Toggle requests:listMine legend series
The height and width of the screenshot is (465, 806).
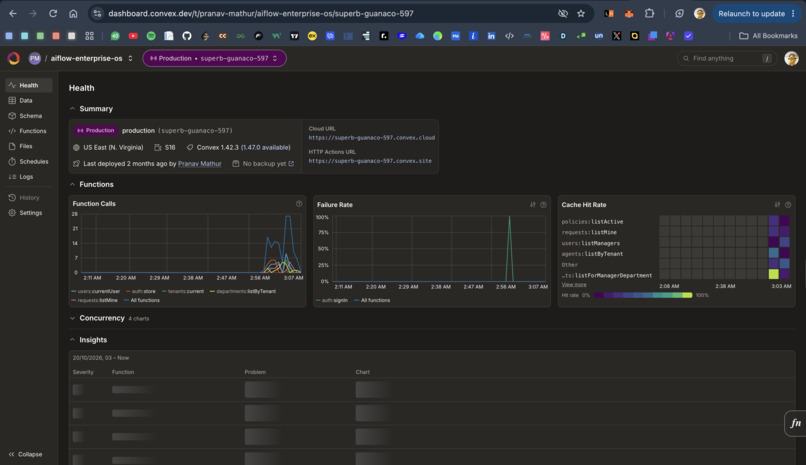pos(95,301)
